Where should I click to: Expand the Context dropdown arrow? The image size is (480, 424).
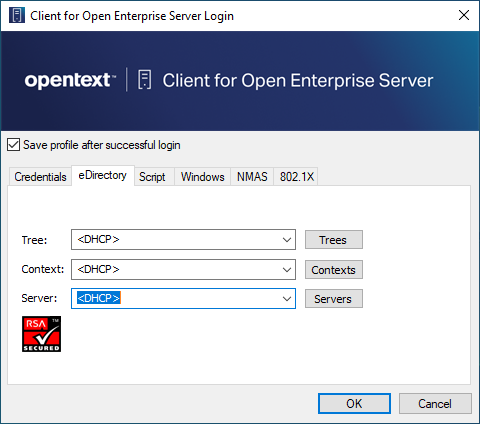tap(287, 270)
